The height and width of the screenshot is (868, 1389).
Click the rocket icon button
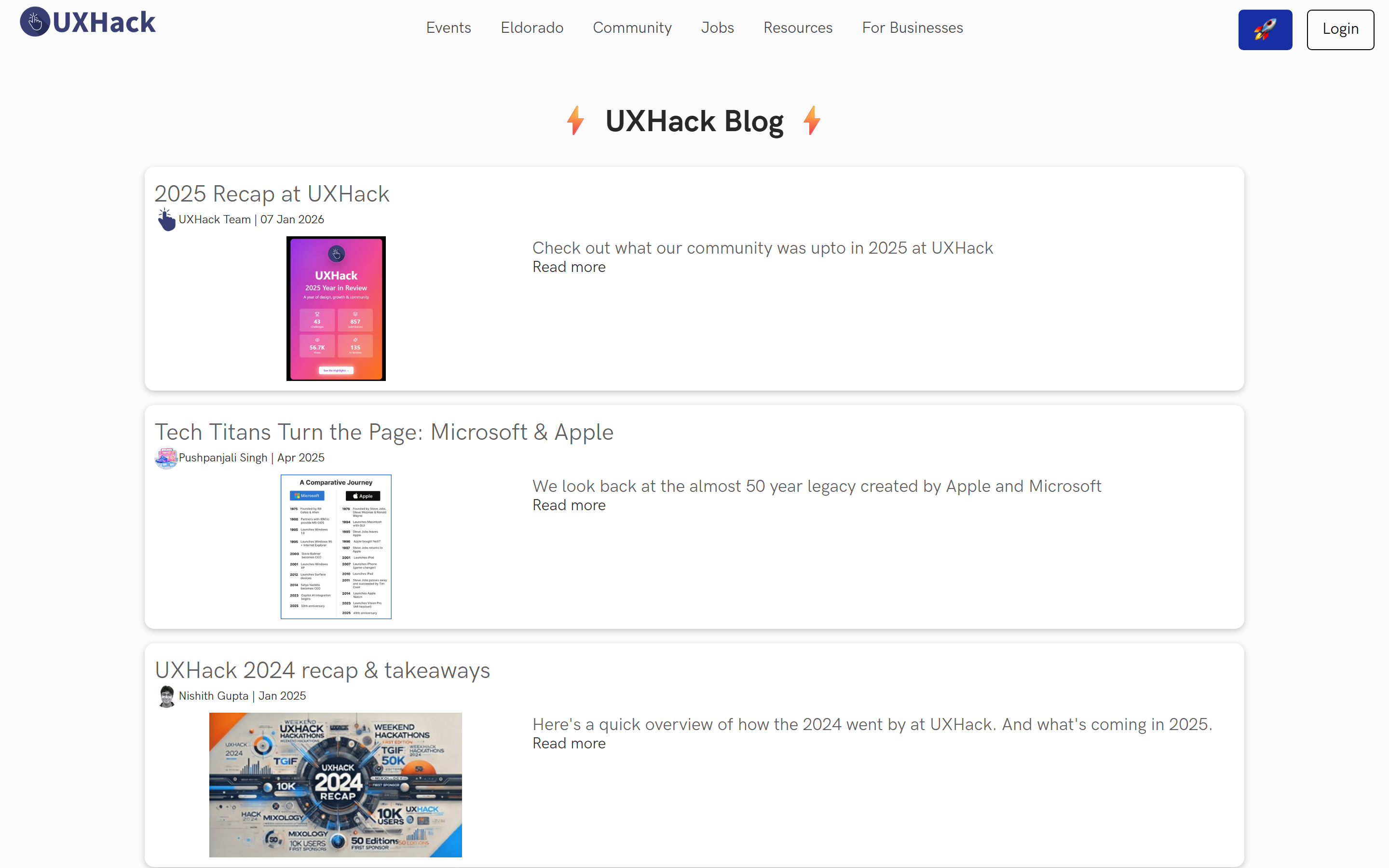pyautogui.click(x=1265, y=30)
